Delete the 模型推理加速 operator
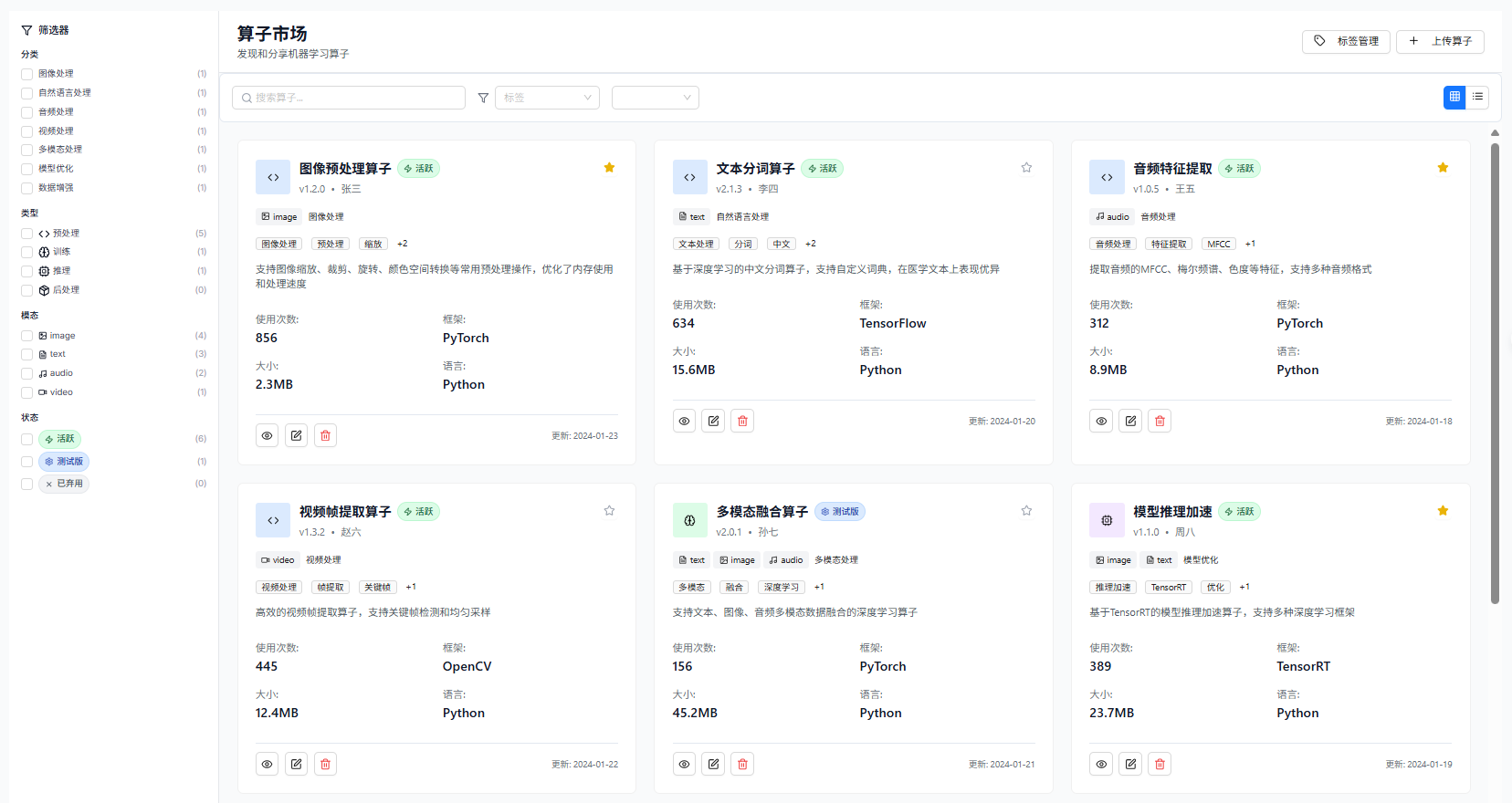The width and height of the screenshot is (1512, 803). 1160,765
